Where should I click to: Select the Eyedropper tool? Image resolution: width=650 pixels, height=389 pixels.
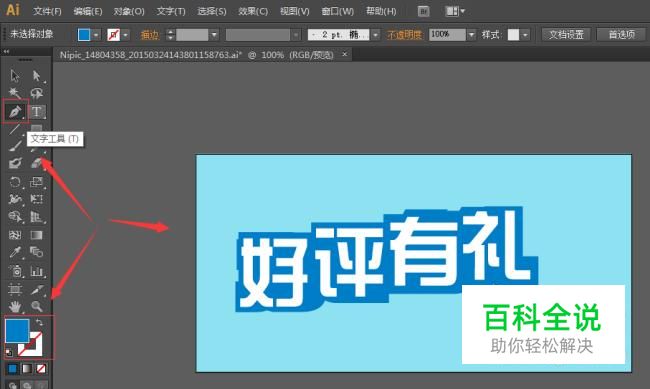(15, 252)
